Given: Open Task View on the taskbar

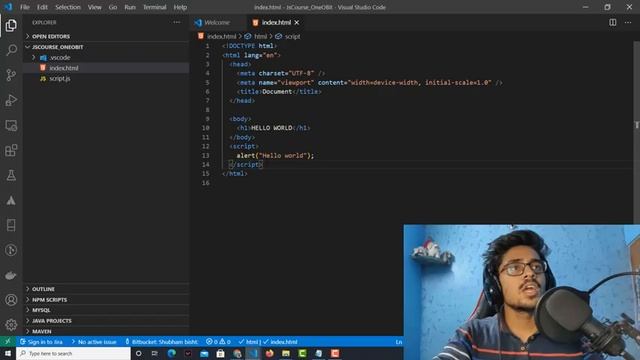Looking at the screenshot, I should 155,353.
